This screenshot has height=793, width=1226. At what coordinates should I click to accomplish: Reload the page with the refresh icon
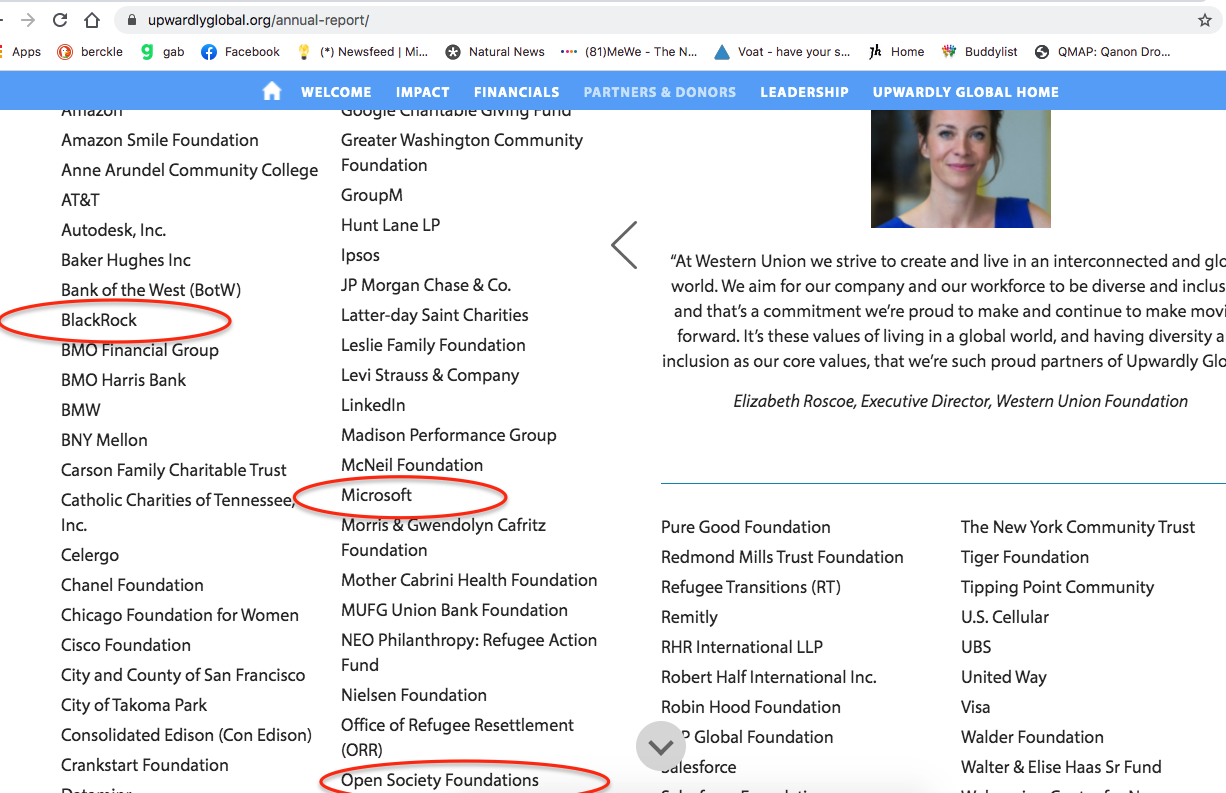tap(60, 20)
